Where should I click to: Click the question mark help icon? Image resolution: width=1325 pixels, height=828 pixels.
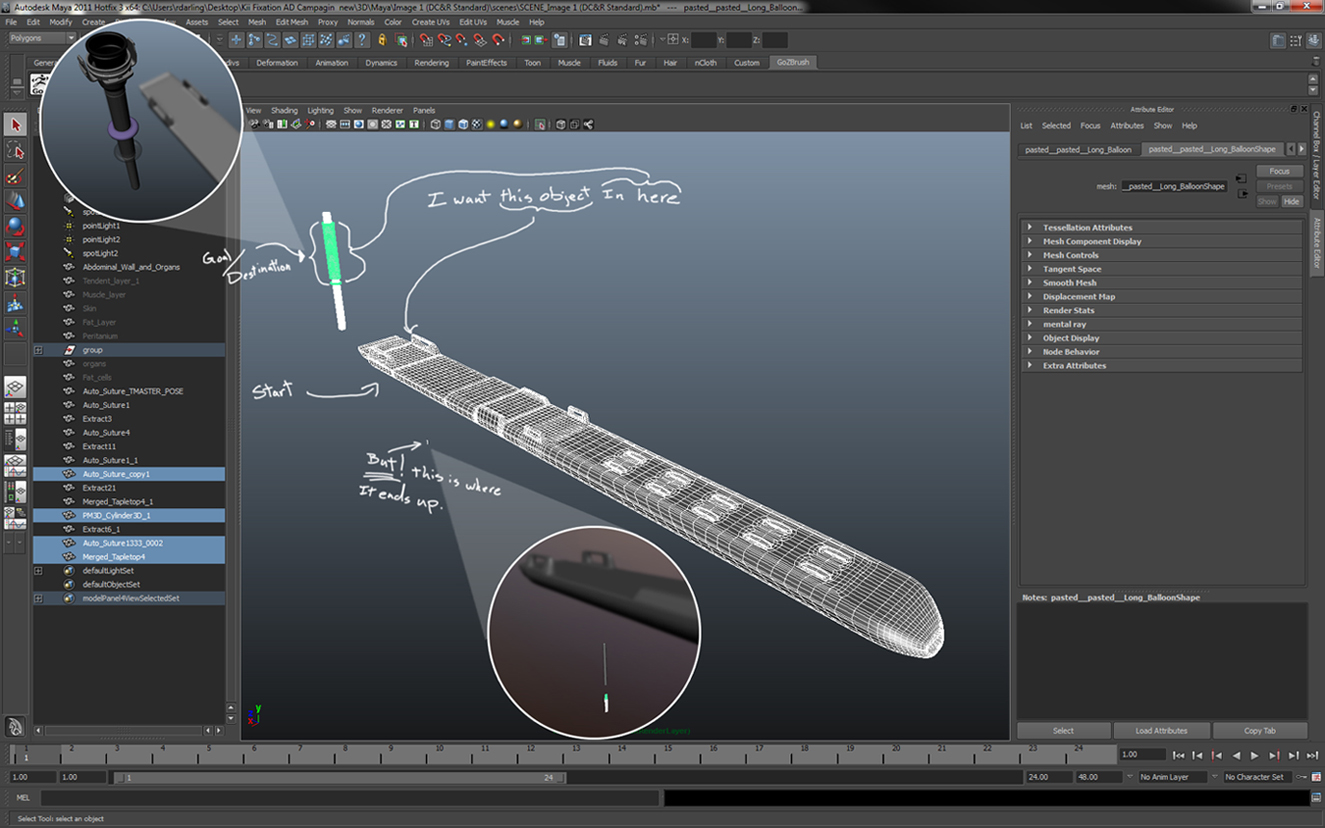[362, 40]
